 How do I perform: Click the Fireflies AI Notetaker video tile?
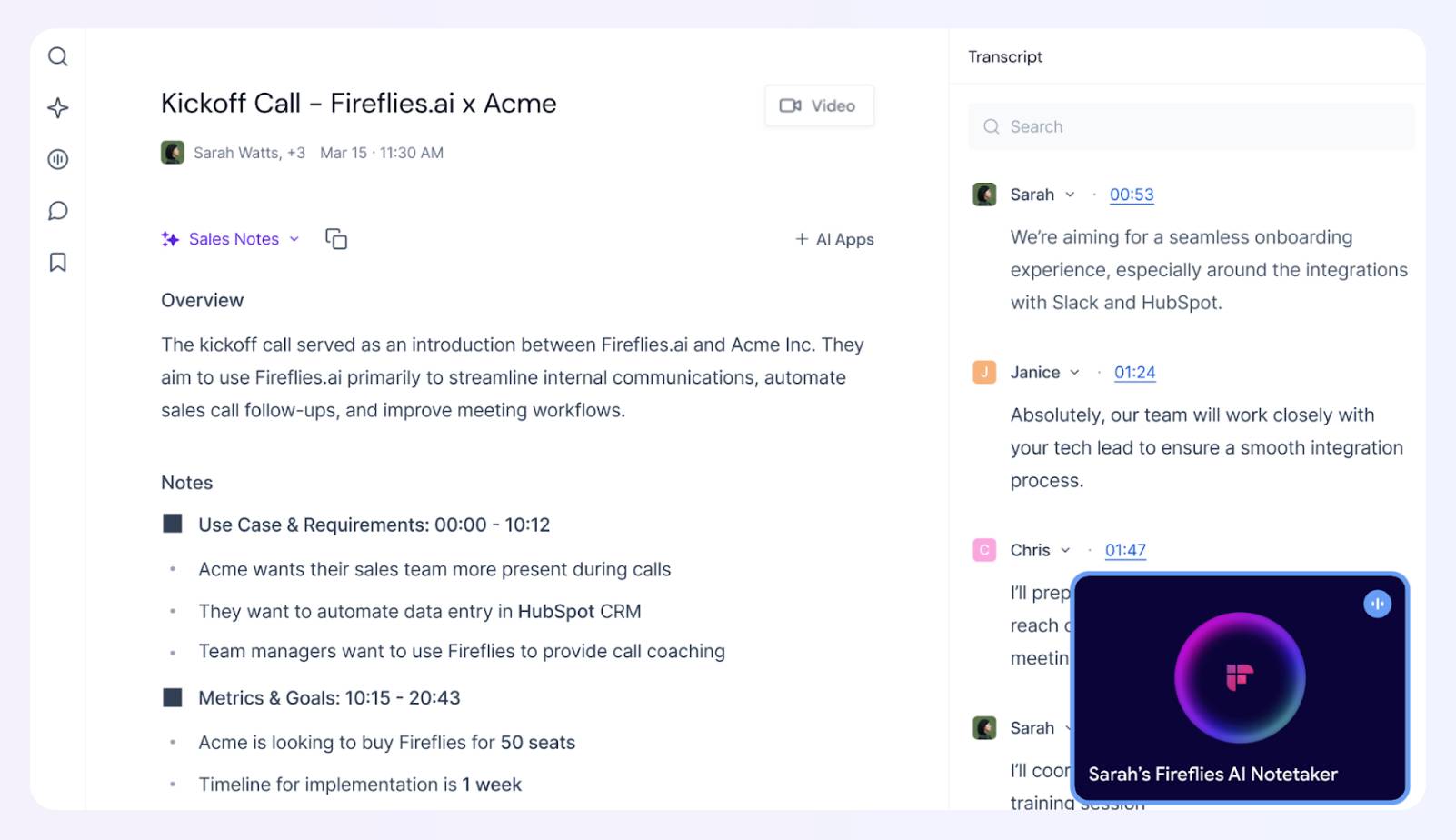tap(1240, 688)
